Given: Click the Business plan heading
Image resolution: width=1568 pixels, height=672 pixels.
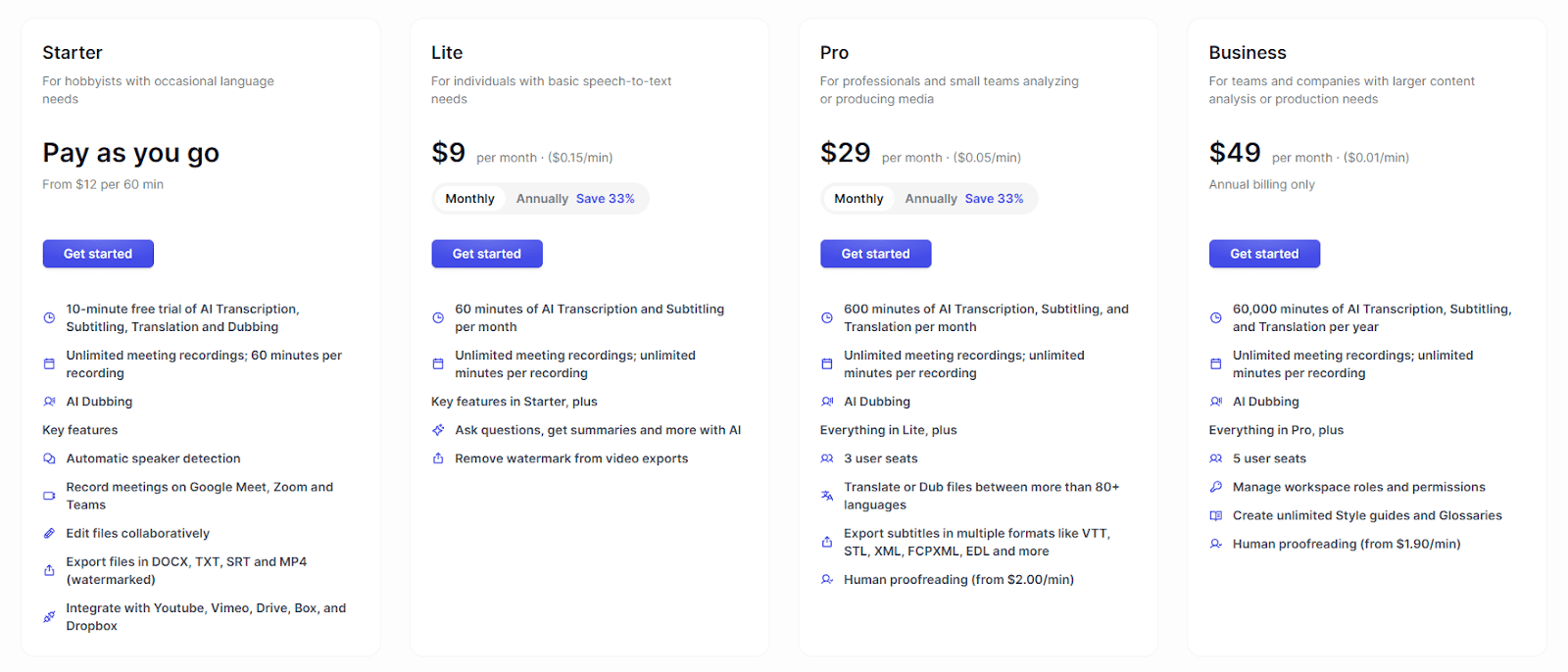Looking at the screenshot, I should 1248,53.
